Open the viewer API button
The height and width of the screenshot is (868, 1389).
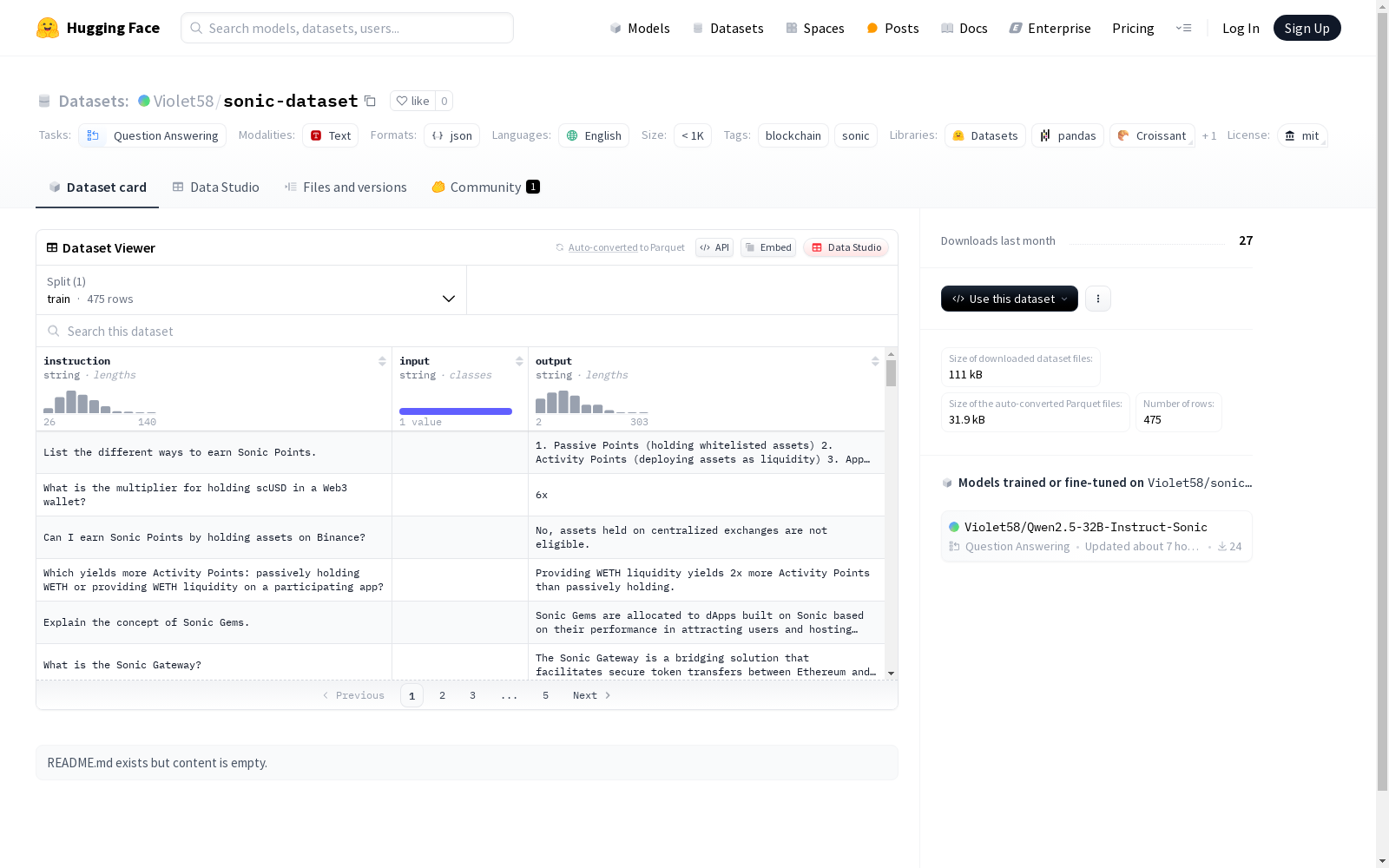click(x=714, y=247)
